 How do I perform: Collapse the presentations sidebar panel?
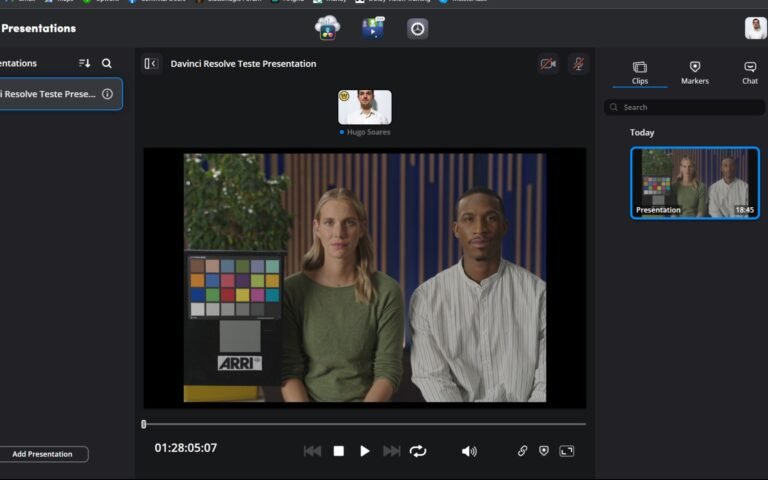click(151, 64)
